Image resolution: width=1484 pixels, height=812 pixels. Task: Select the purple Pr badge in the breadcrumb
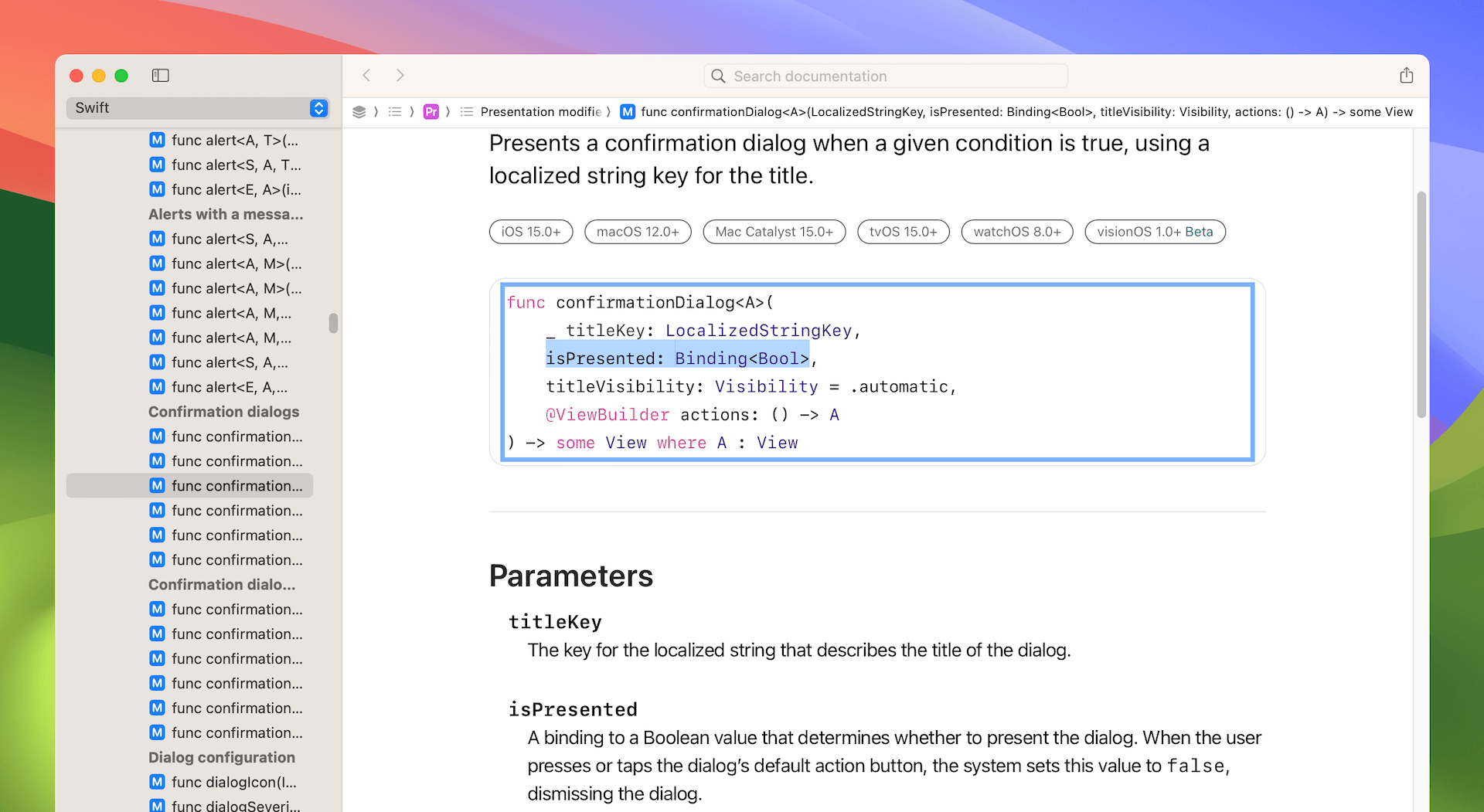432,111
